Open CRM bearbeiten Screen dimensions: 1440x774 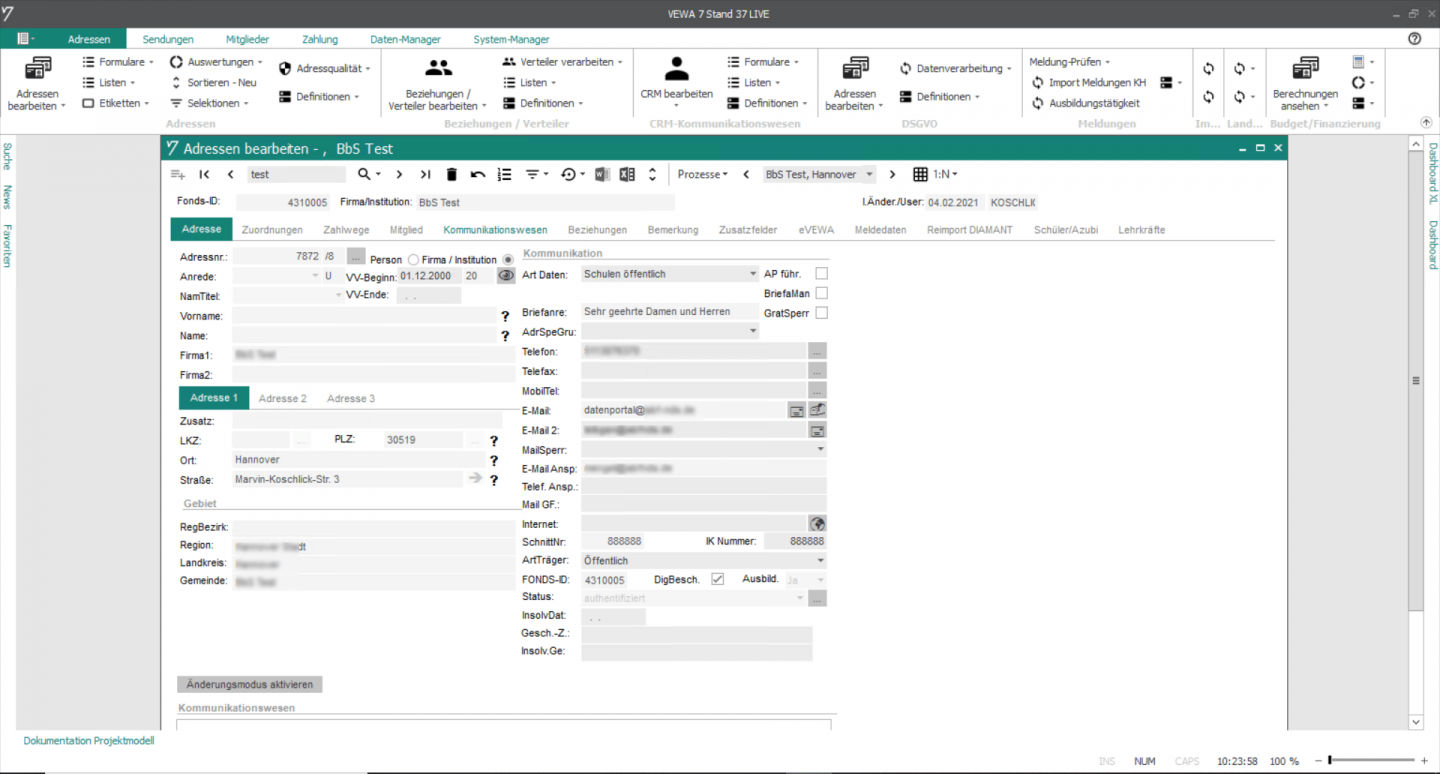(677, 80)
